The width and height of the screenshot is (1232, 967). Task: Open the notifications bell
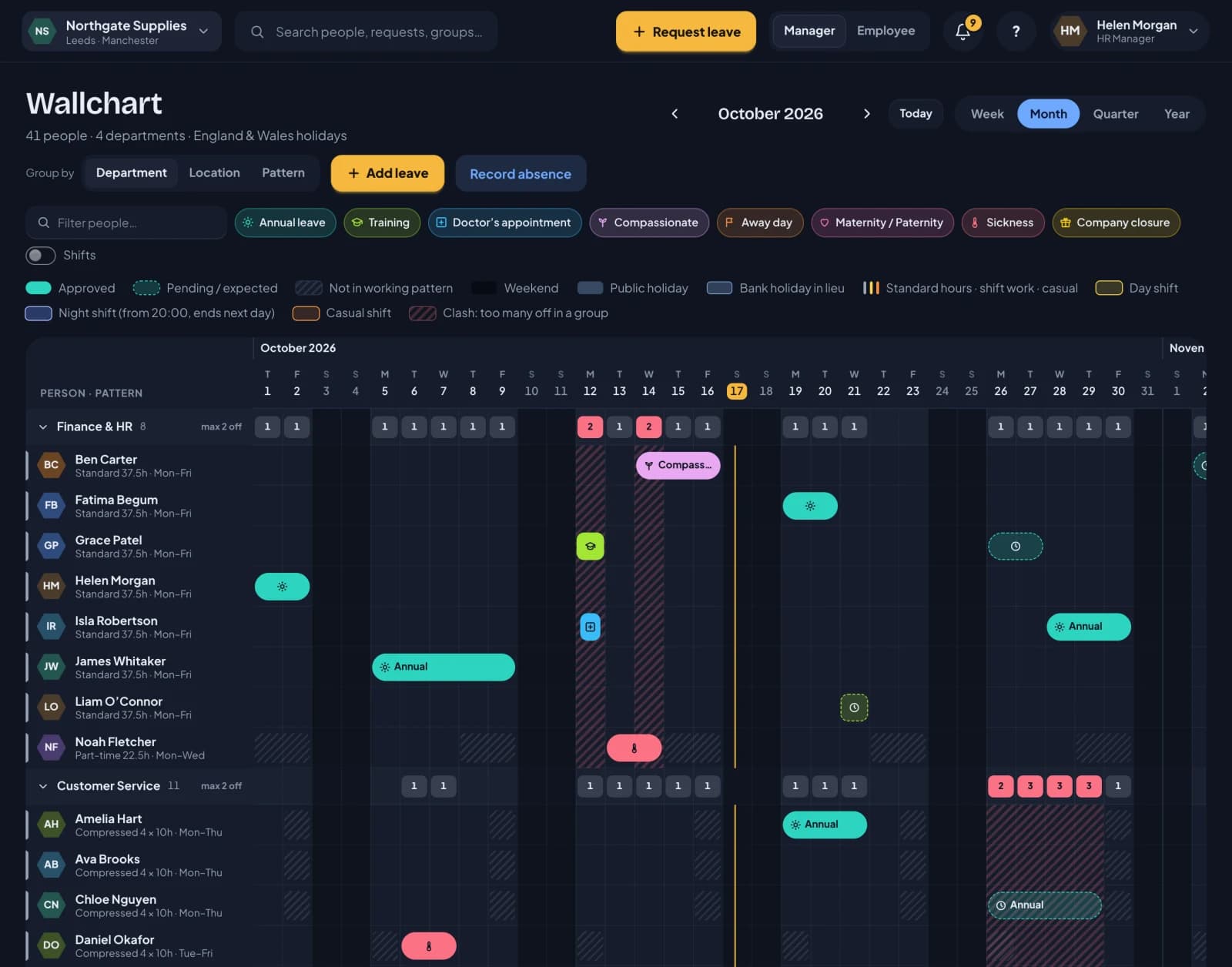pos(962,31)
